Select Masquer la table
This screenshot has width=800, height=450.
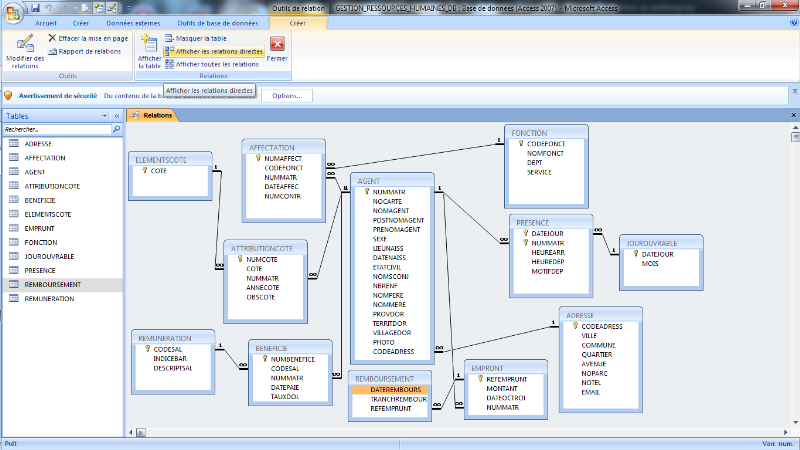click(200, 38)
